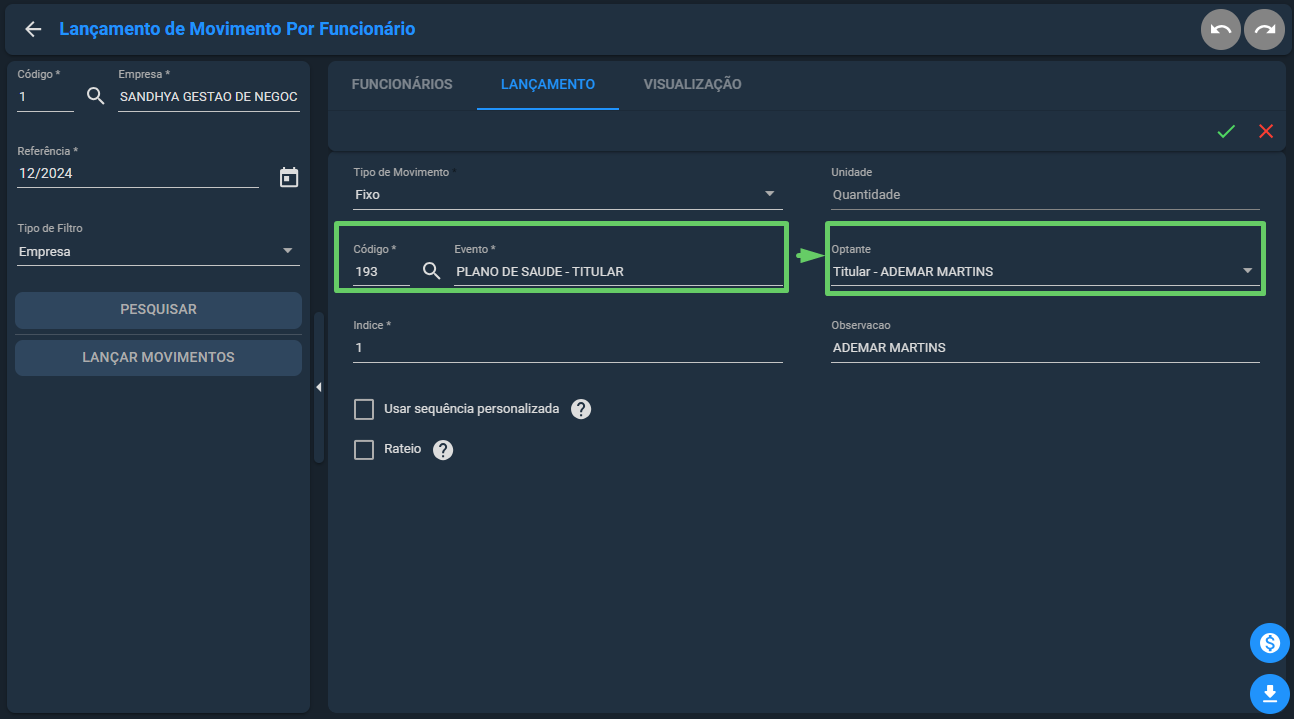Show help for Rateio option
Viewport: 1294px width, 719px height.
443,450
